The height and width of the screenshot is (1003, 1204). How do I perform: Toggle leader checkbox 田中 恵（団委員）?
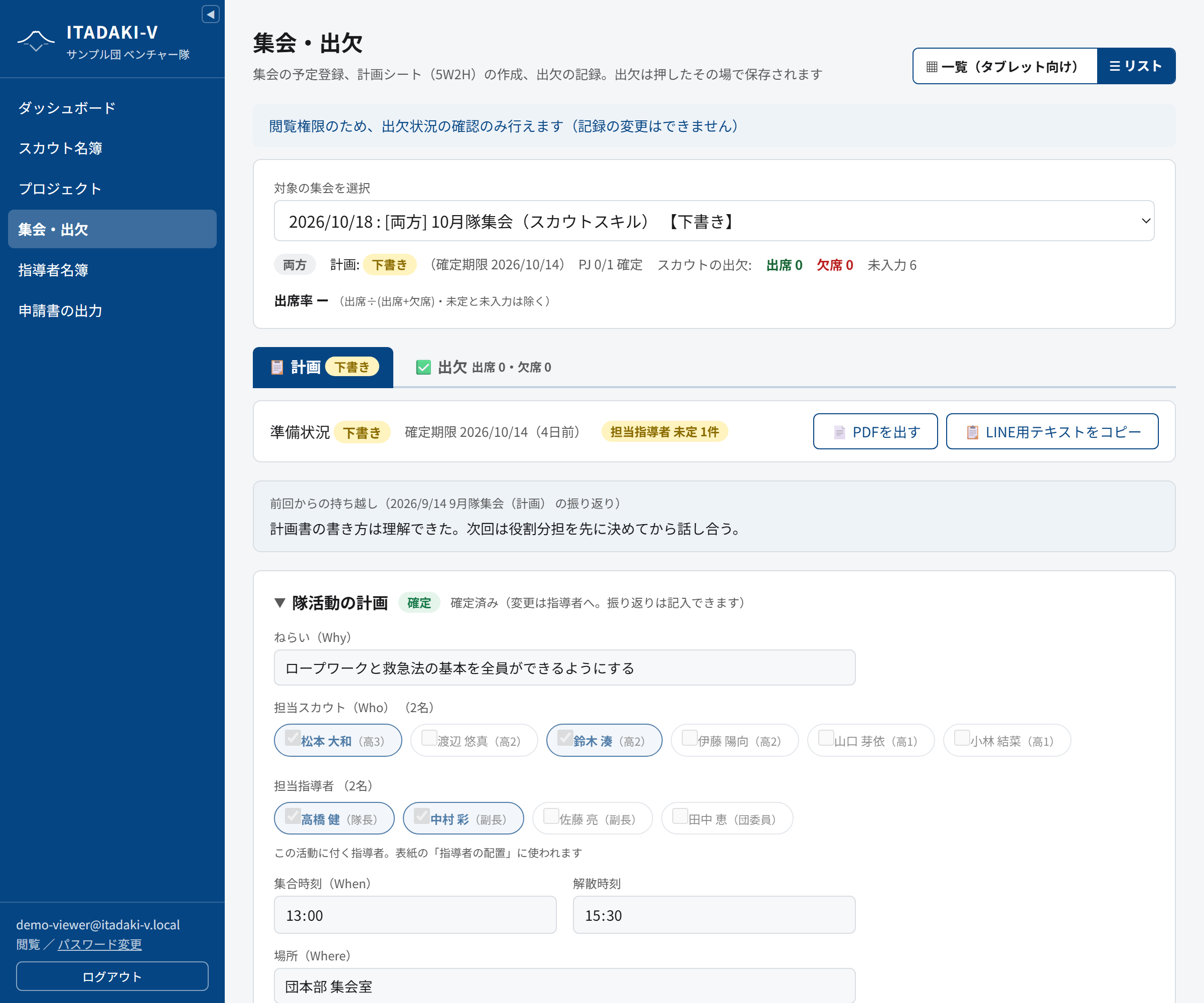(680, 815)
